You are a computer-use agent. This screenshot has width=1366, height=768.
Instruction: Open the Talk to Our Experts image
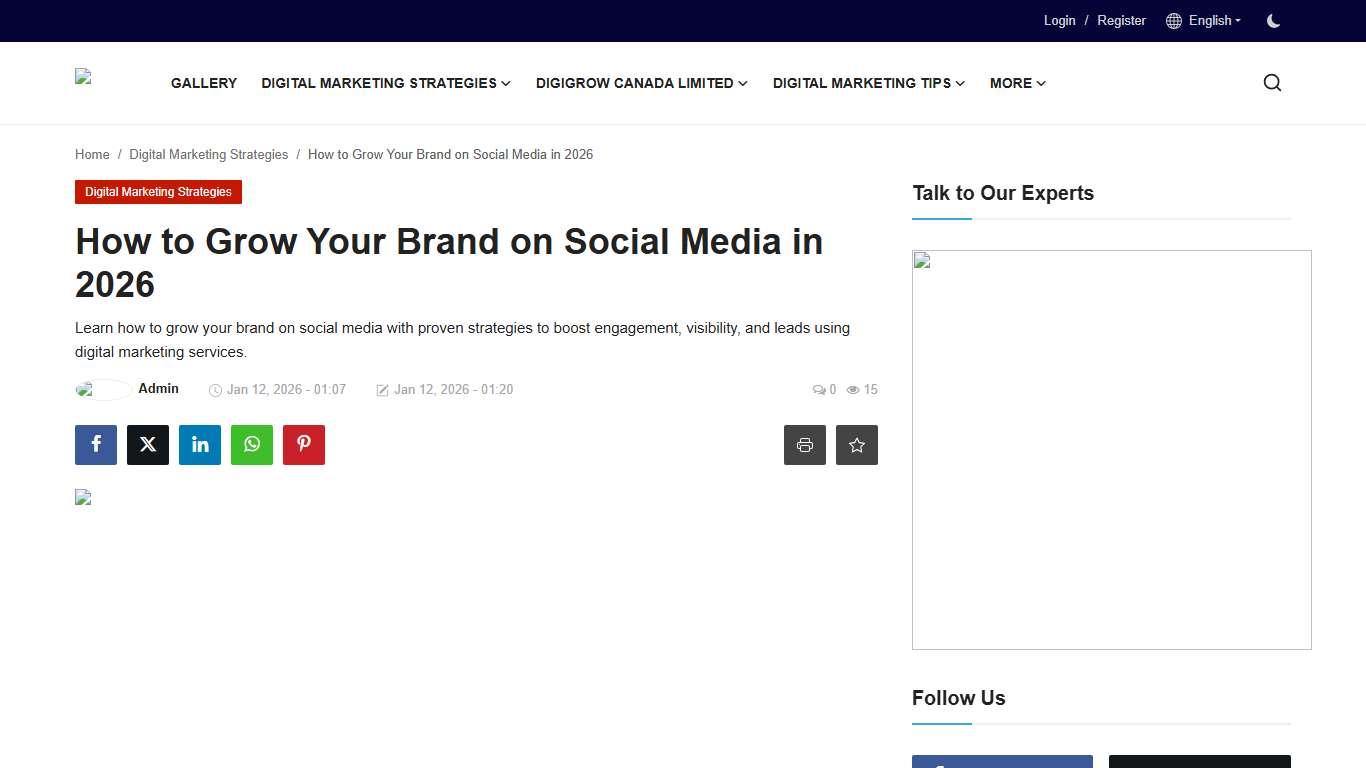(x=1111, y=449)
